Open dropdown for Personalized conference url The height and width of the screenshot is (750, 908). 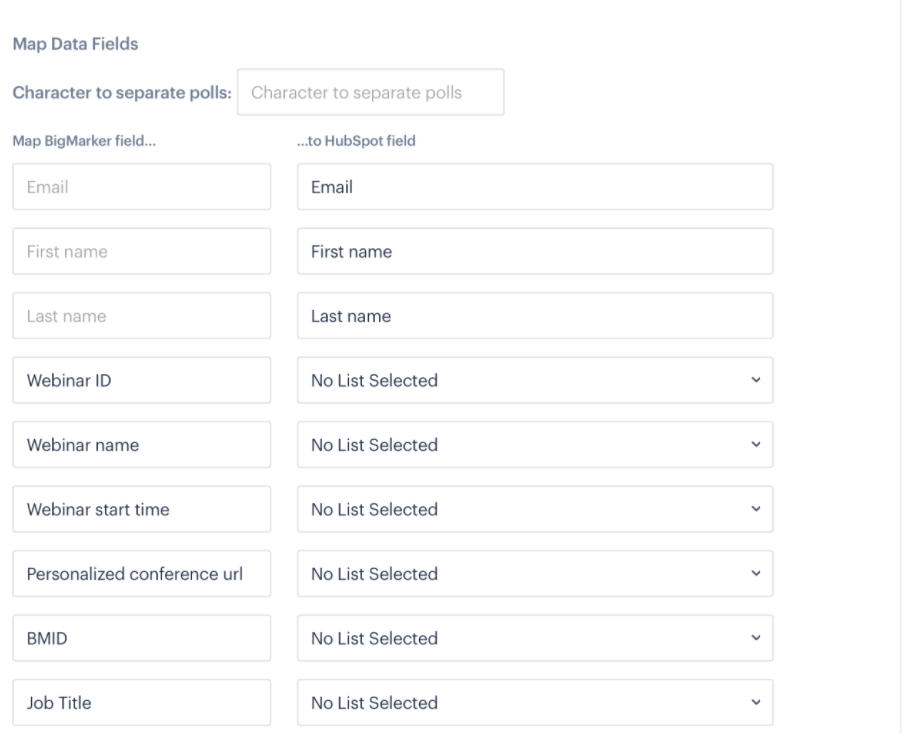click(x=535, y=574)
